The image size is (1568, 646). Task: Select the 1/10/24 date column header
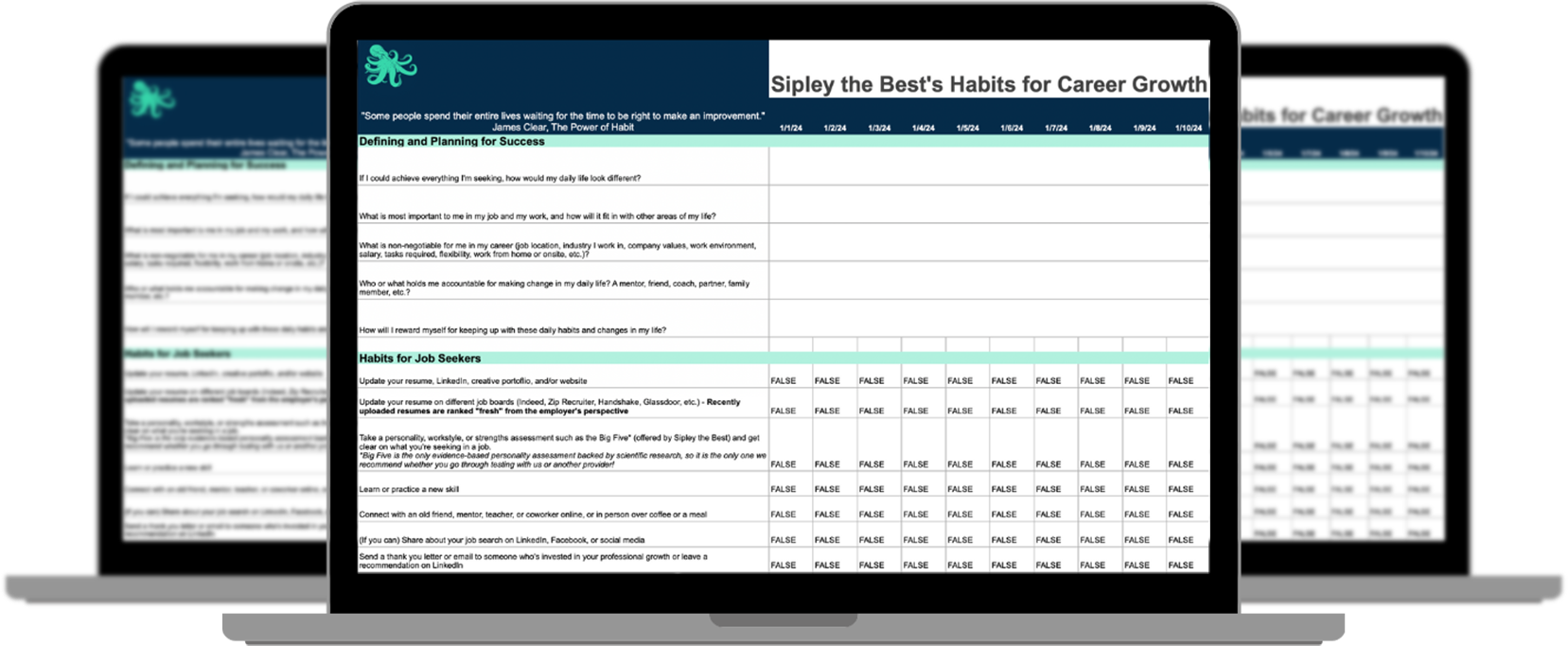1189,129
